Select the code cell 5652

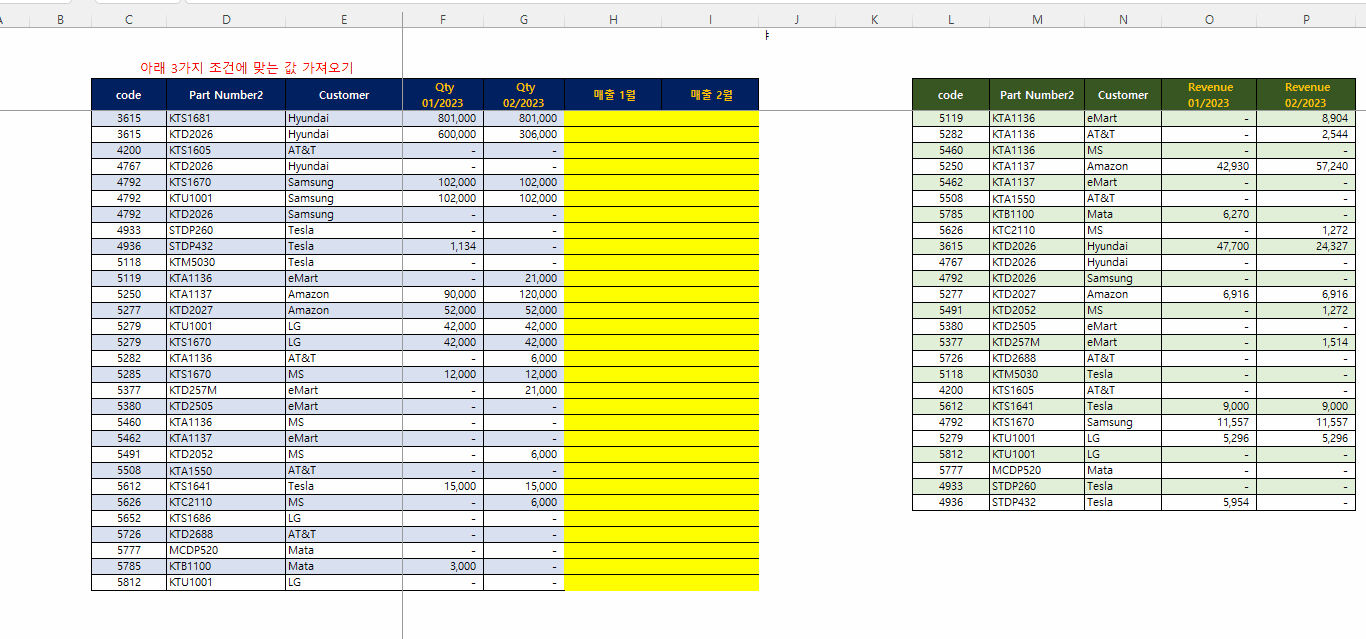[129, 518]
